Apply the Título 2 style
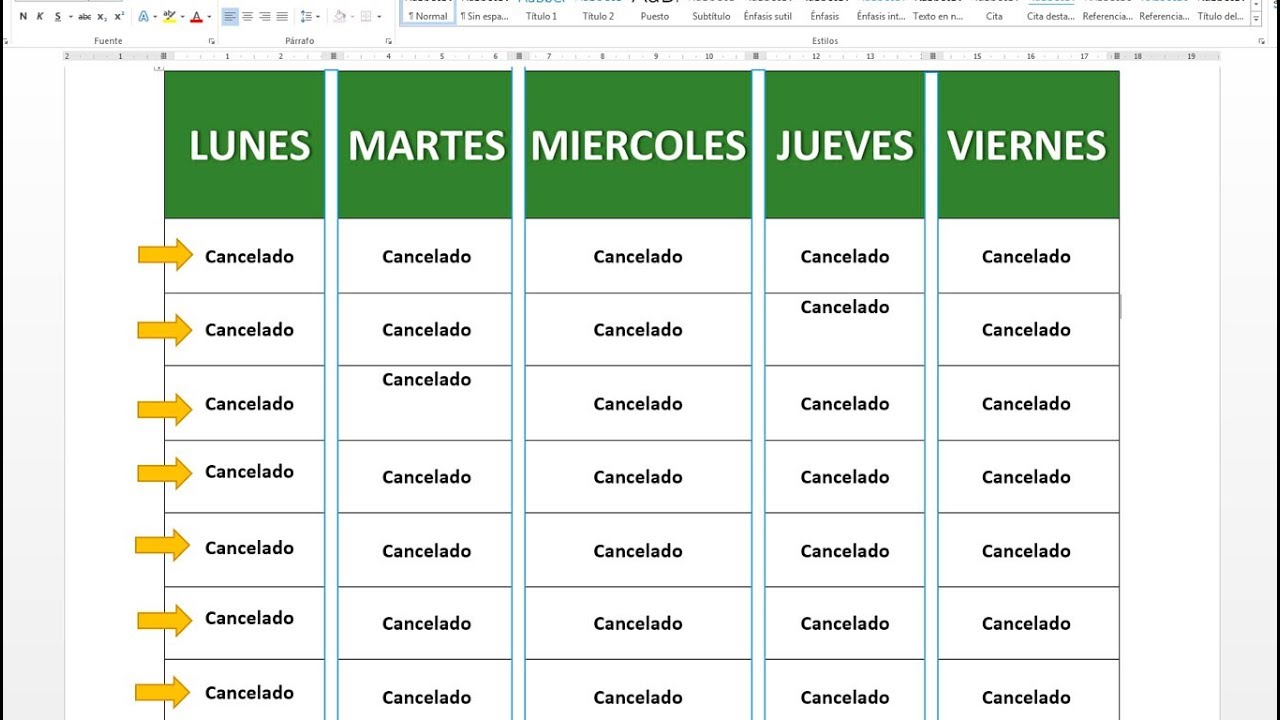 598,12
